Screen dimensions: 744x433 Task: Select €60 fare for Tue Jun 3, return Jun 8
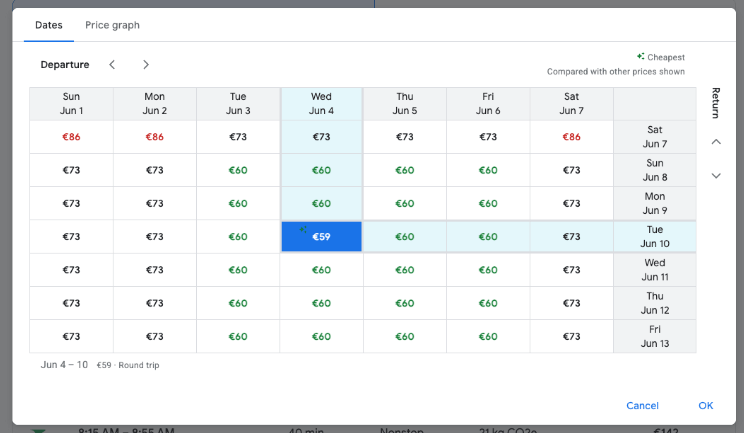(x=238, y=170)
